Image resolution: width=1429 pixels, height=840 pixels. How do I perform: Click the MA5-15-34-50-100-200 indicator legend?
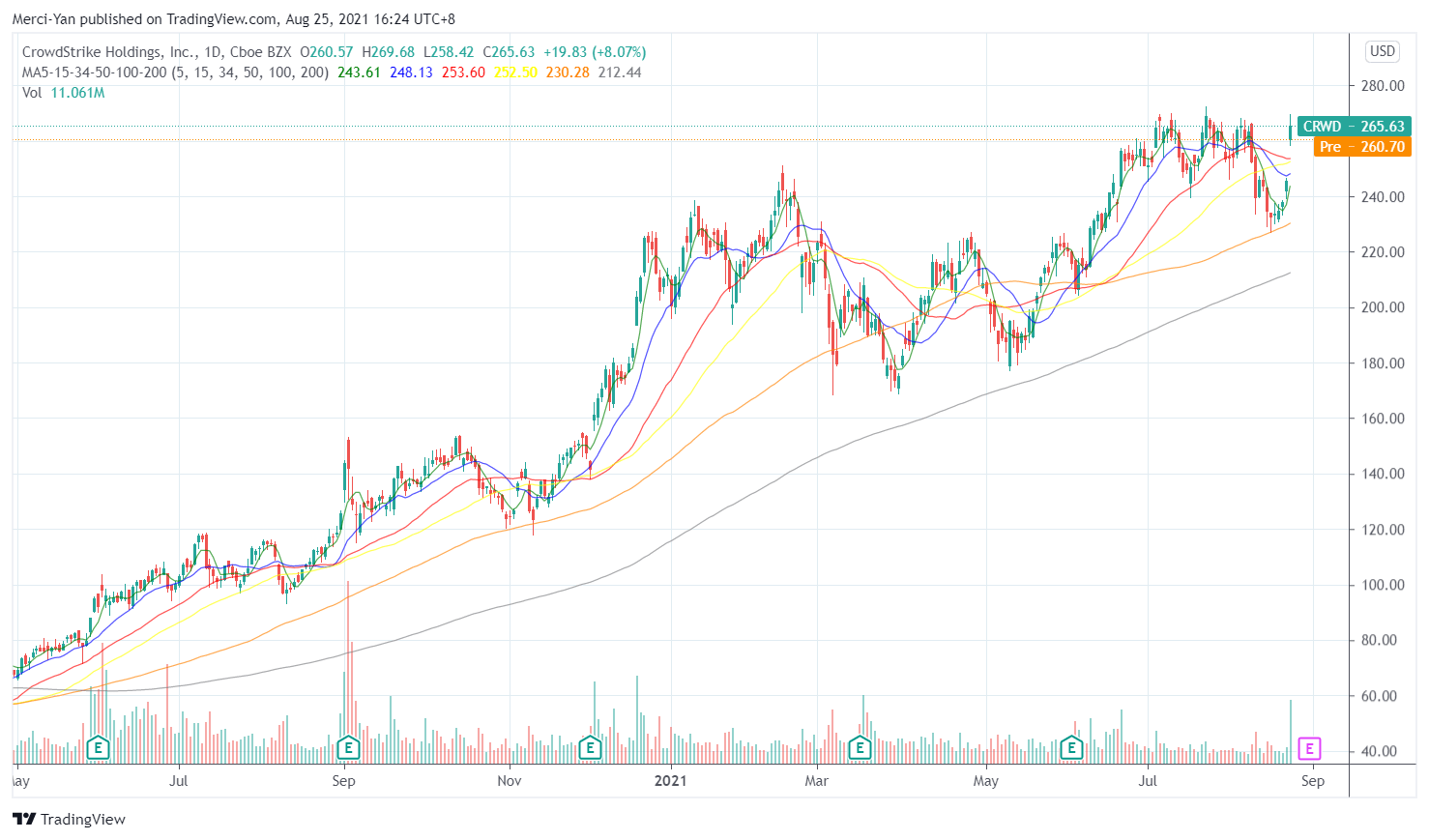pyautogui.click(x=175, y=72)
